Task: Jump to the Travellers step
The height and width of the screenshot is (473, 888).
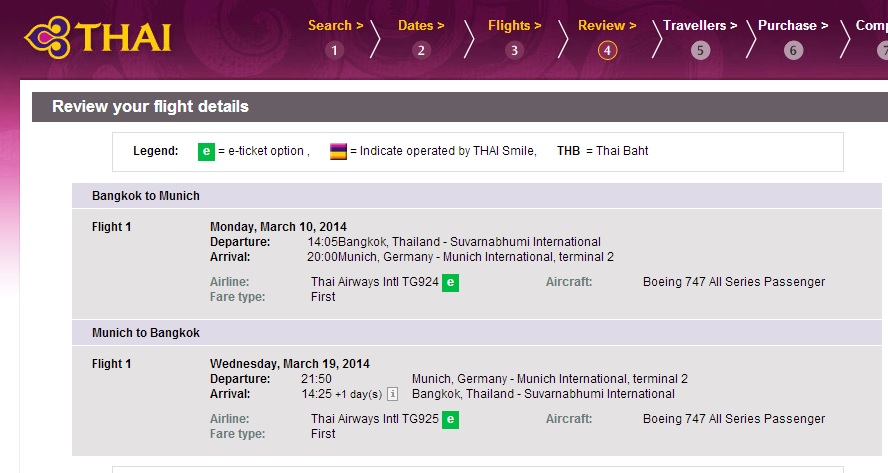Action: pos(700,26)
